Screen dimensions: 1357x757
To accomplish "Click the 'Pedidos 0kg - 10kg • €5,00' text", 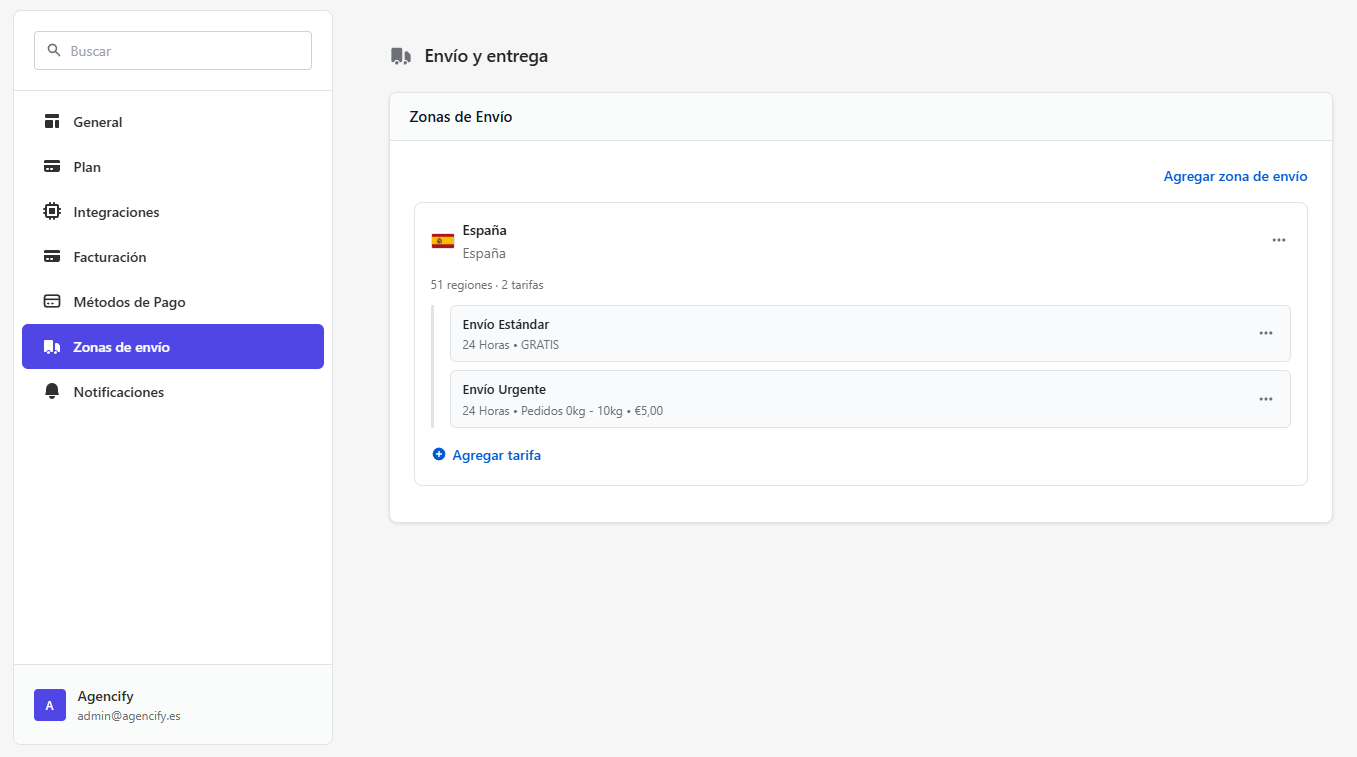I will (x=592, y=411).
